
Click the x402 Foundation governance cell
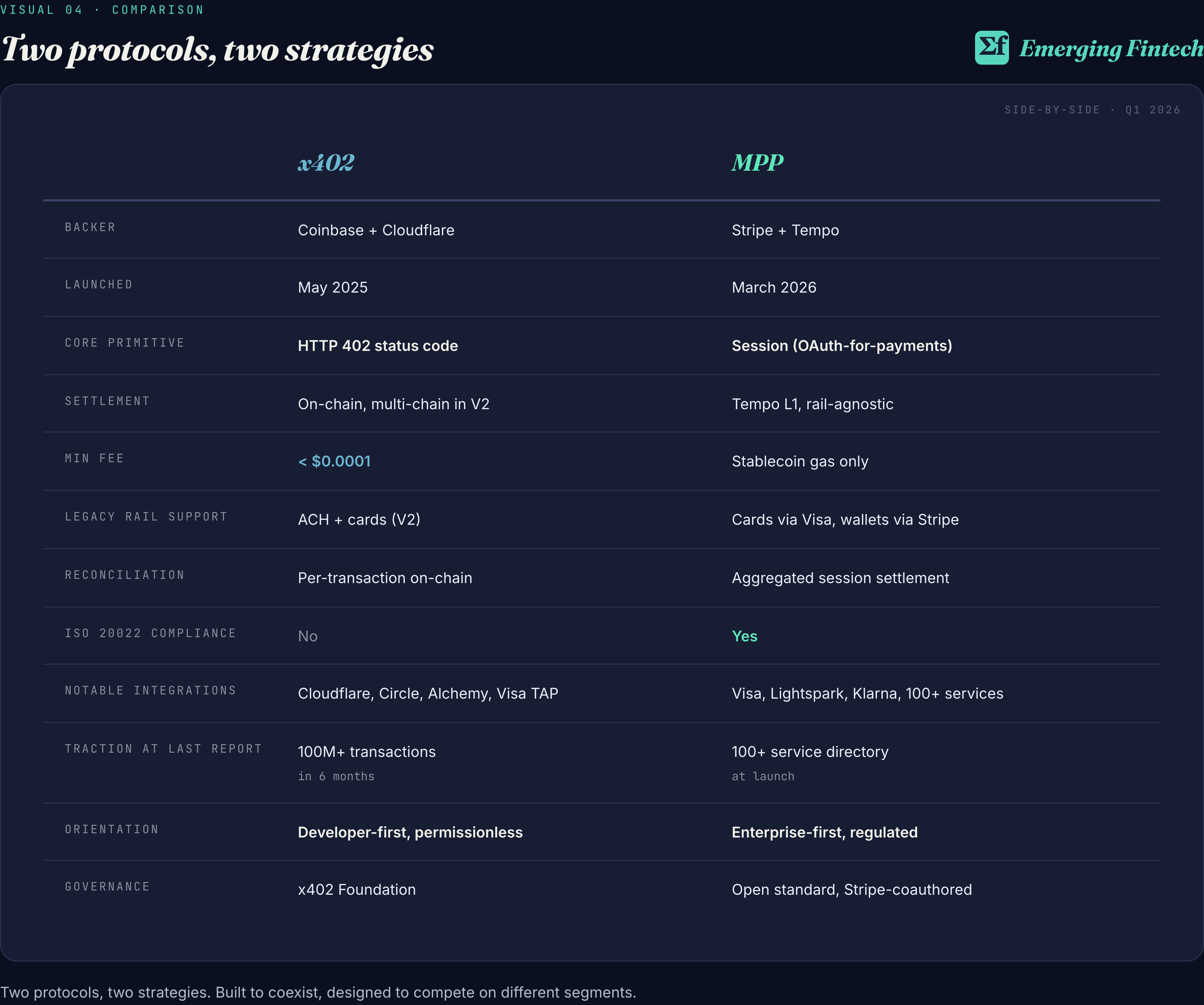(x=356, y=890)
